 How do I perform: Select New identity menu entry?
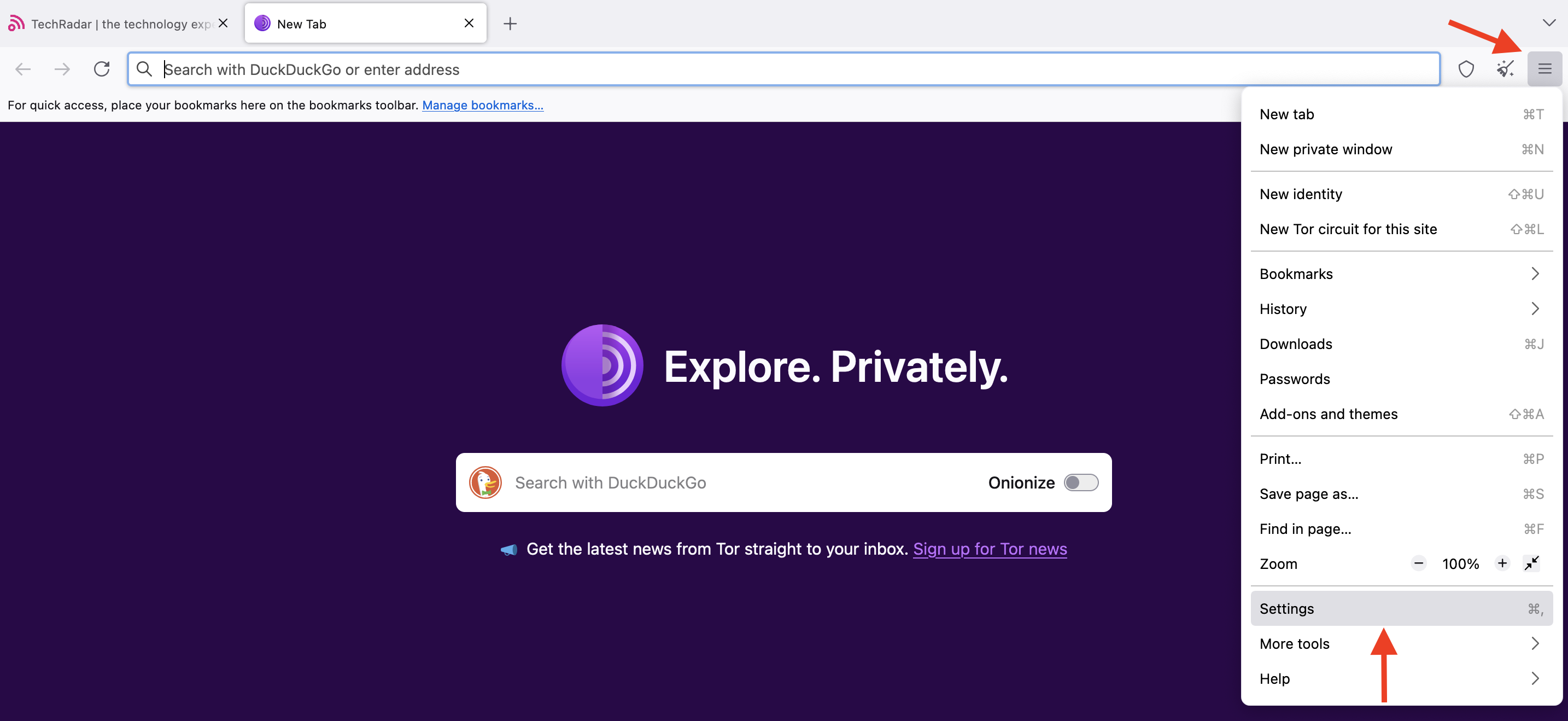(x=1402, y=194)
